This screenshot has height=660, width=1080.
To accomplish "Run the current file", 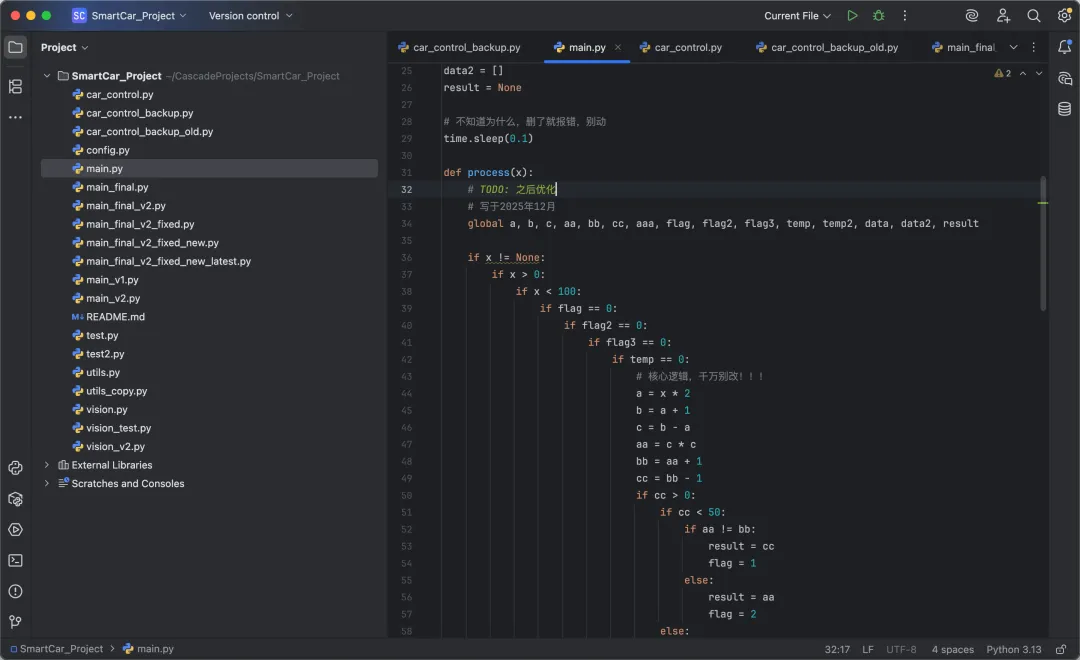I will pyautogui.click(x=852, y=16).
